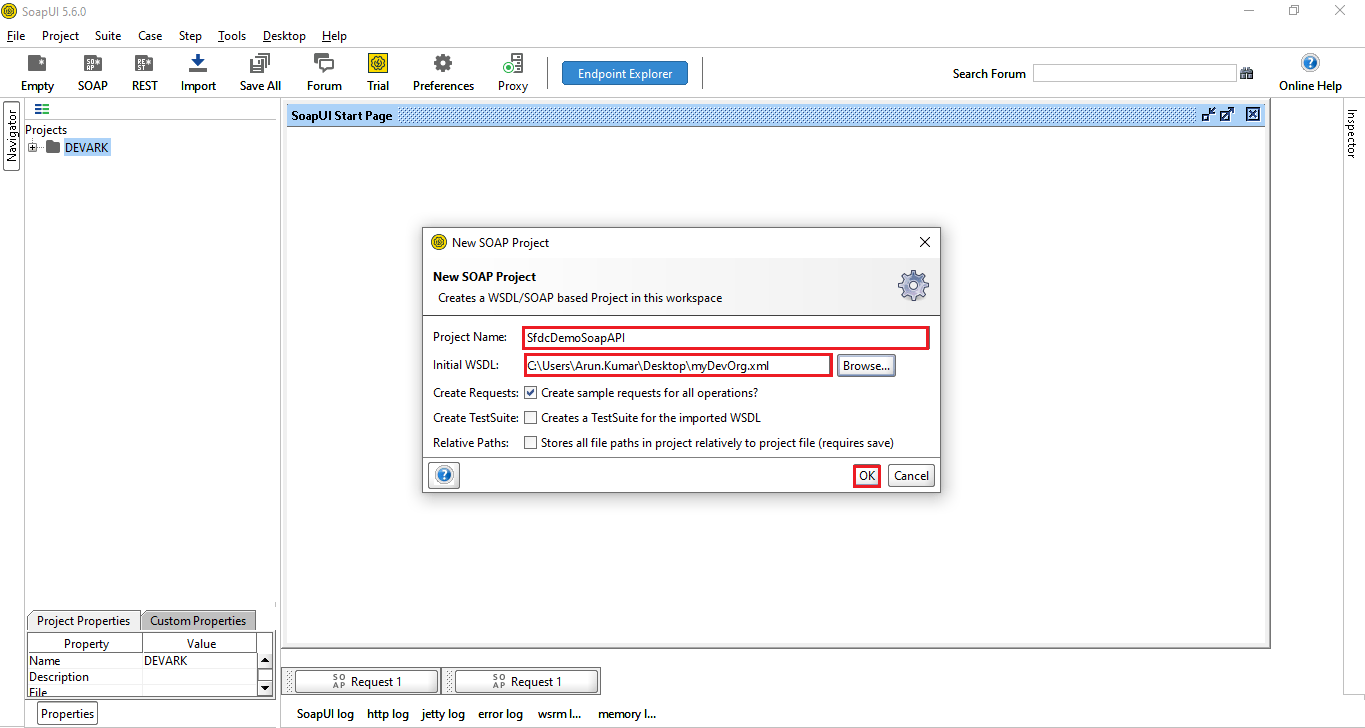Open the http log tab
Image resolution: width=1365 pixels, height=728 pixels.
[x=388, y=714]
